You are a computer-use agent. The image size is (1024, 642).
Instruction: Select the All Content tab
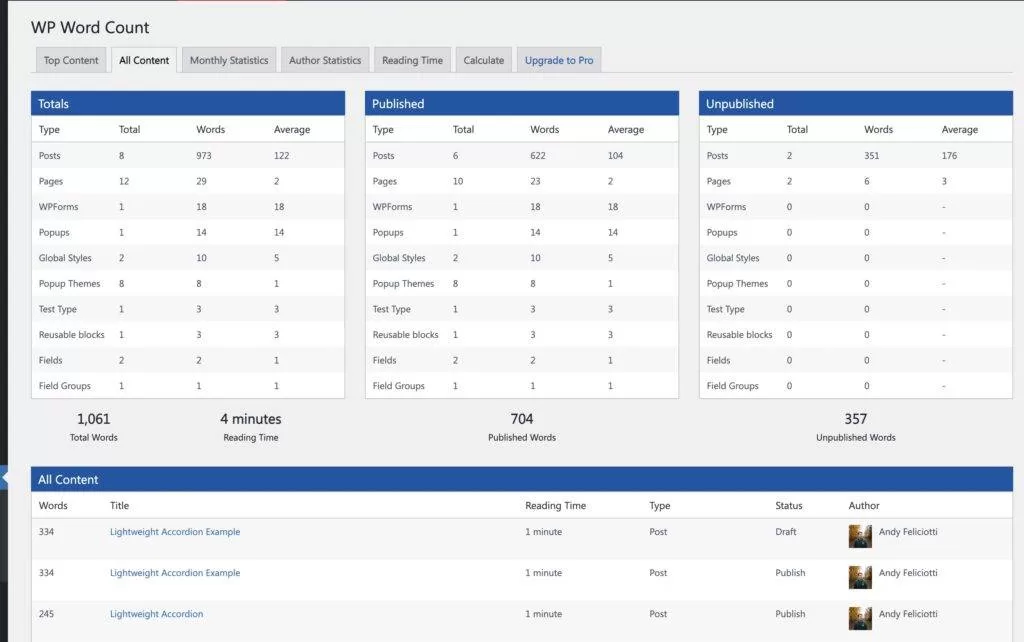click(144, 60)
